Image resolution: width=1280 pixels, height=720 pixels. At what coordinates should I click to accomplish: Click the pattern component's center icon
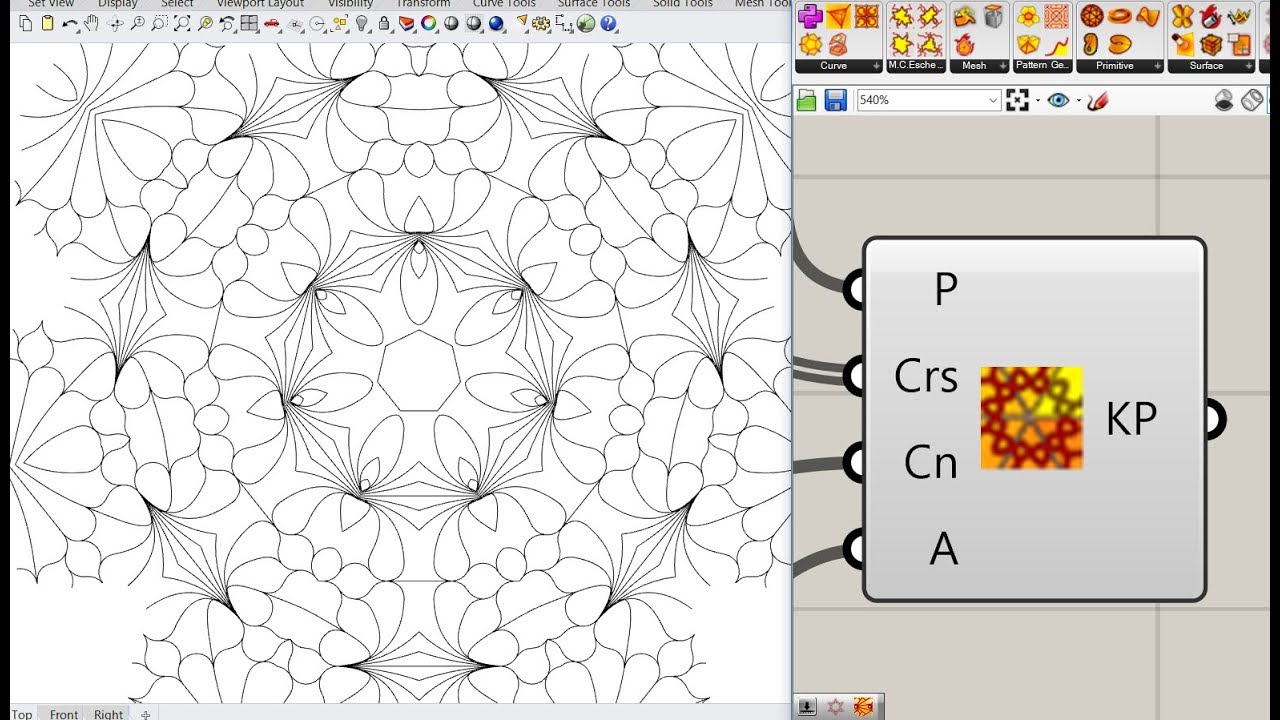coord(1031,417)
